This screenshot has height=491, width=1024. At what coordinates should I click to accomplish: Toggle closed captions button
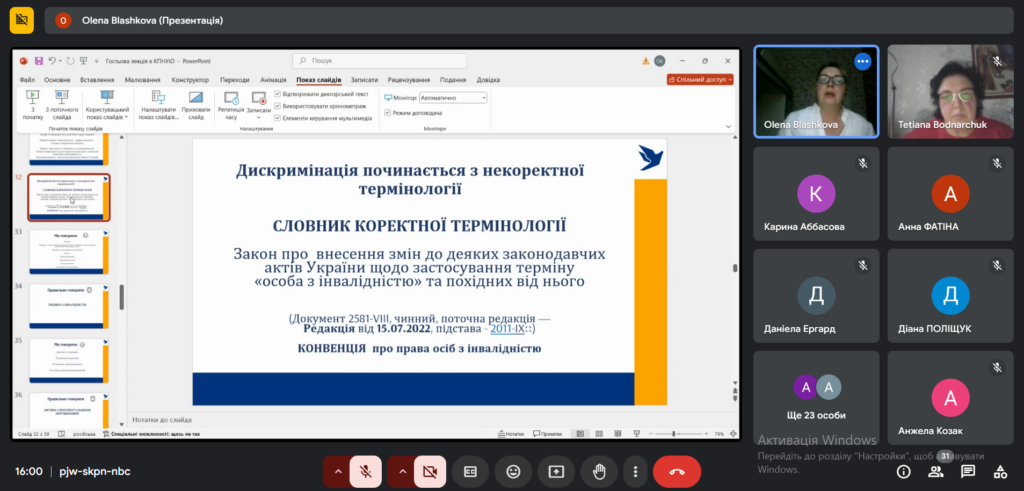pyautogui.click(x=470, y=471)
